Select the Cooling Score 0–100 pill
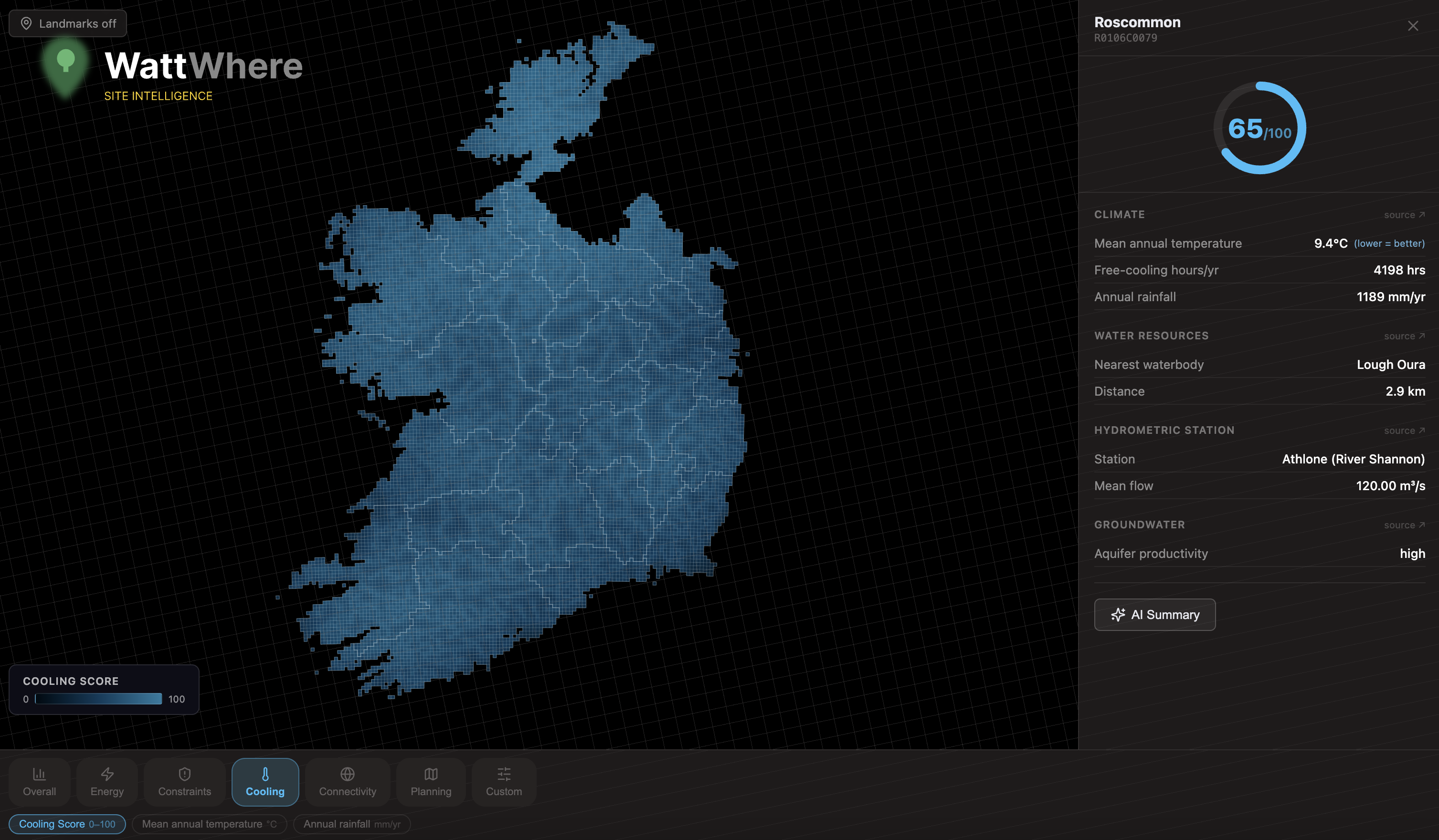Image resolution: width=1439 pixels, height=840 pixels. click(x=67, y=824)
